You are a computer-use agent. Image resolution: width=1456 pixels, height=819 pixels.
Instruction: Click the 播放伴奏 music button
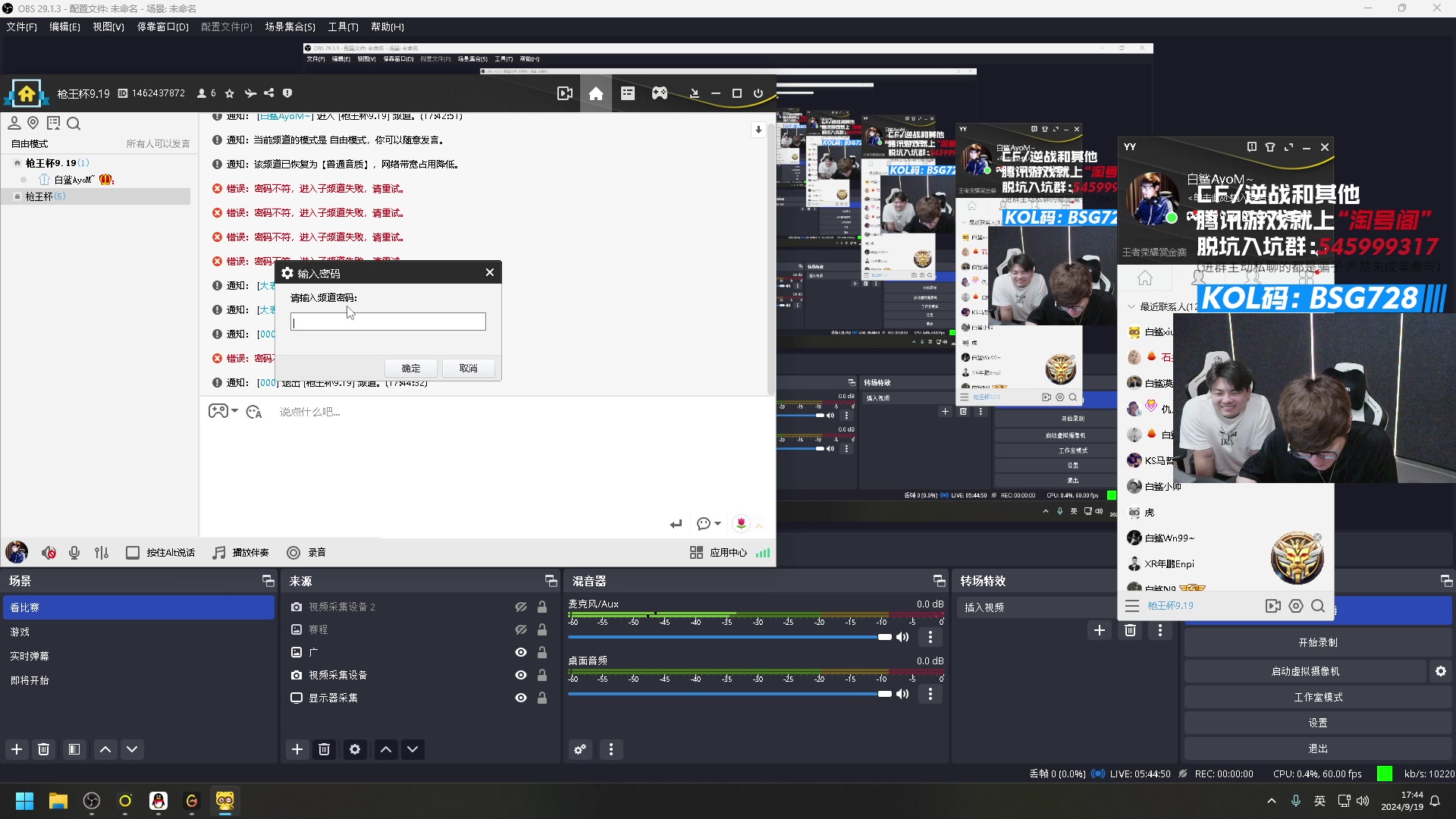coord(241,553)
